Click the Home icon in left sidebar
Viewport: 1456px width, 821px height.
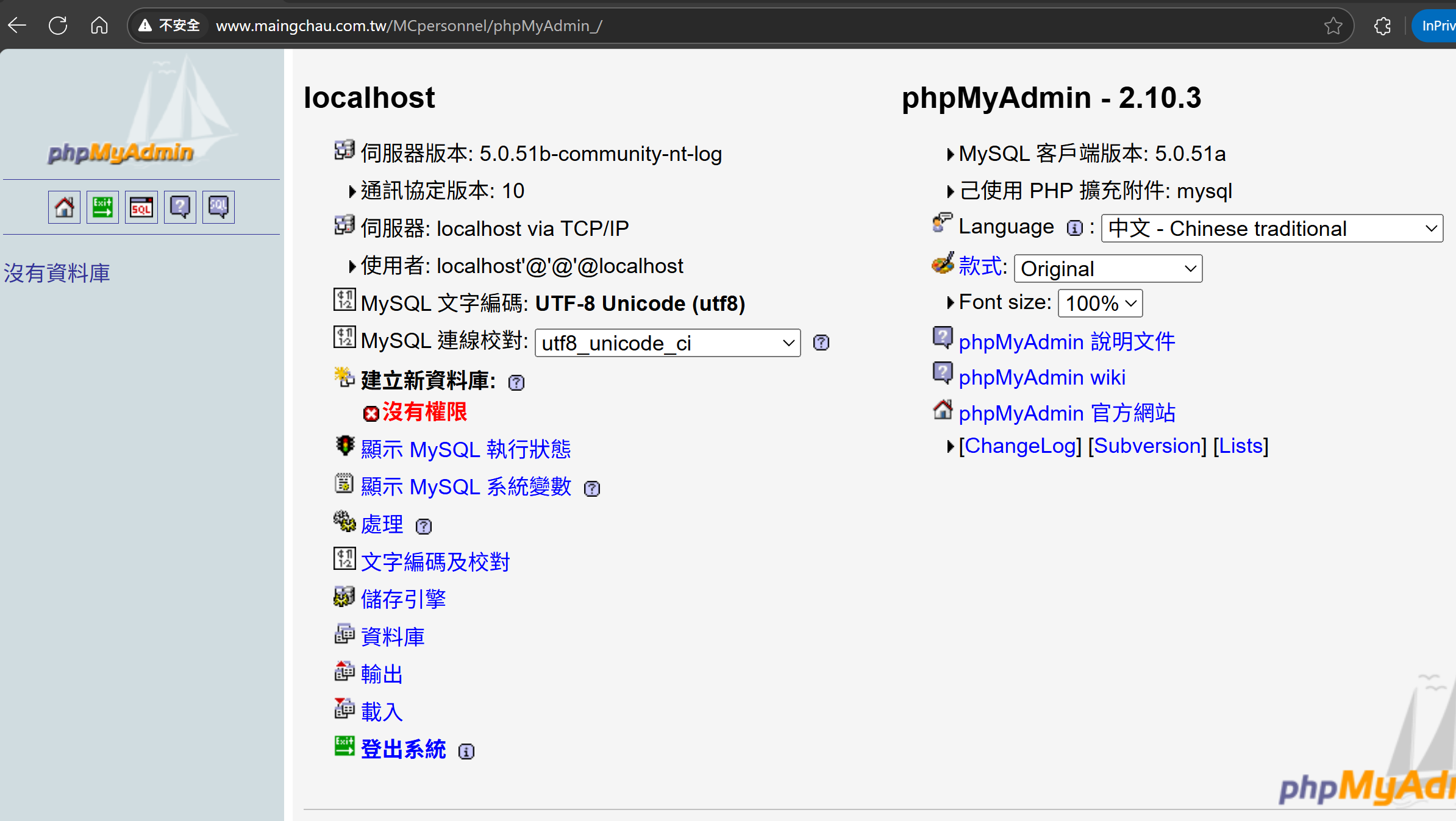pyautogui.click(x=64, y=207)
